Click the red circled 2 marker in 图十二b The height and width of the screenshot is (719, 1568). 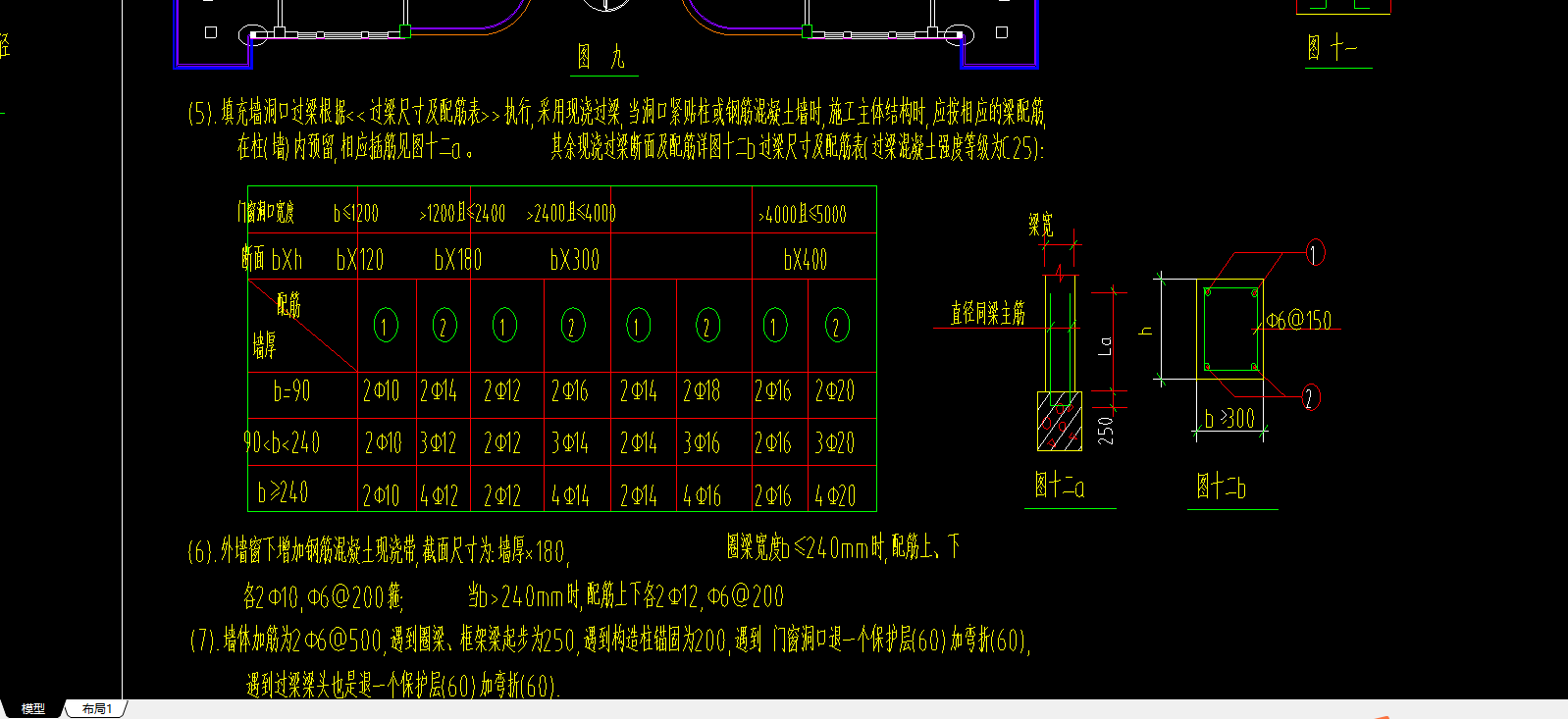[x=1310, y=397]
